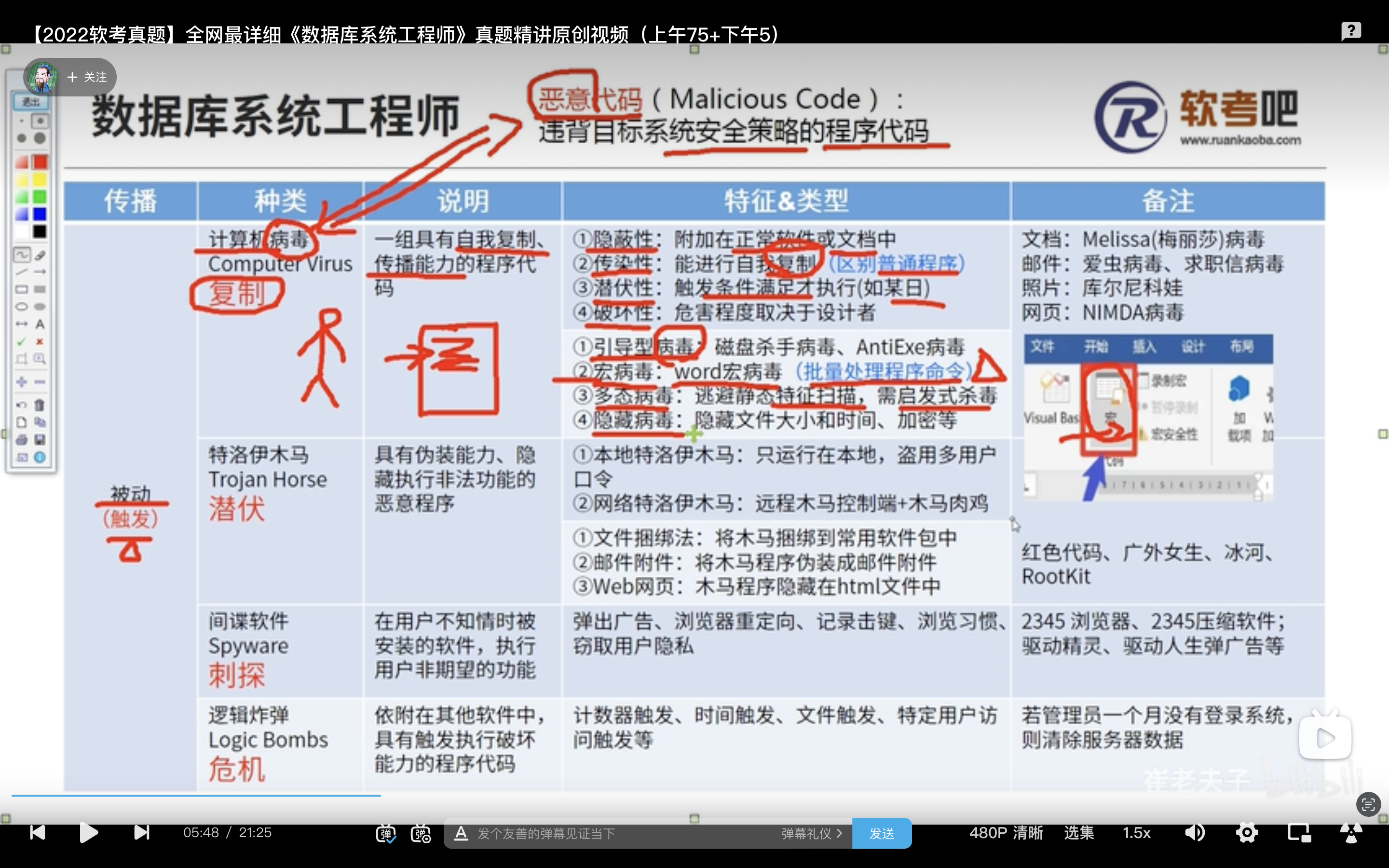Click the minus icon in annotation toolbar
The image size is (1389, 868).
(x=40, y=382)
